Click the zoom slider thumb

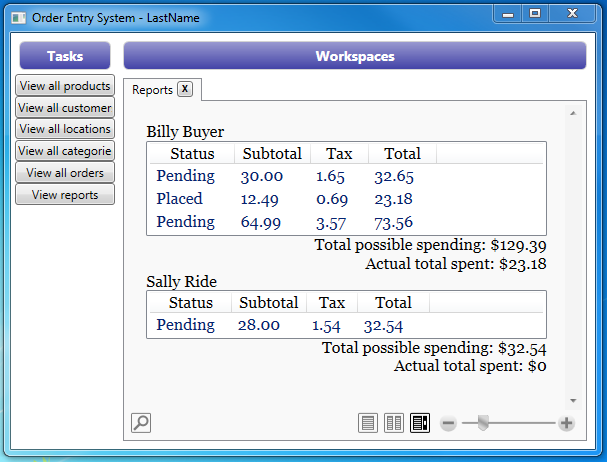coord(483,423)
